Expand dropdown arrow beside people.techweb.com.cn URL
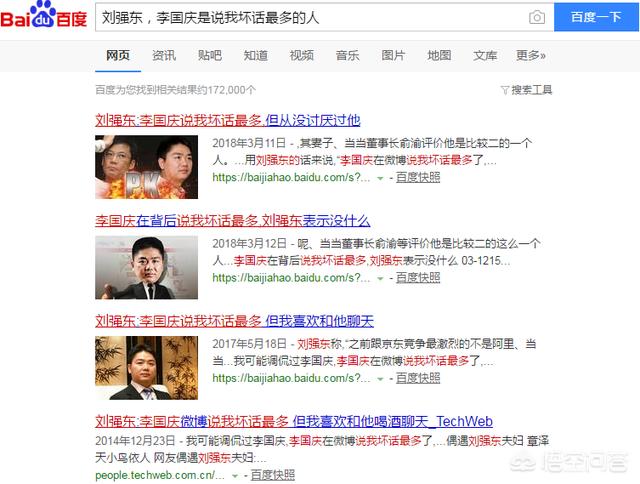Image resolution: width=640 pixels, height=484 pixels. point(235,475)
